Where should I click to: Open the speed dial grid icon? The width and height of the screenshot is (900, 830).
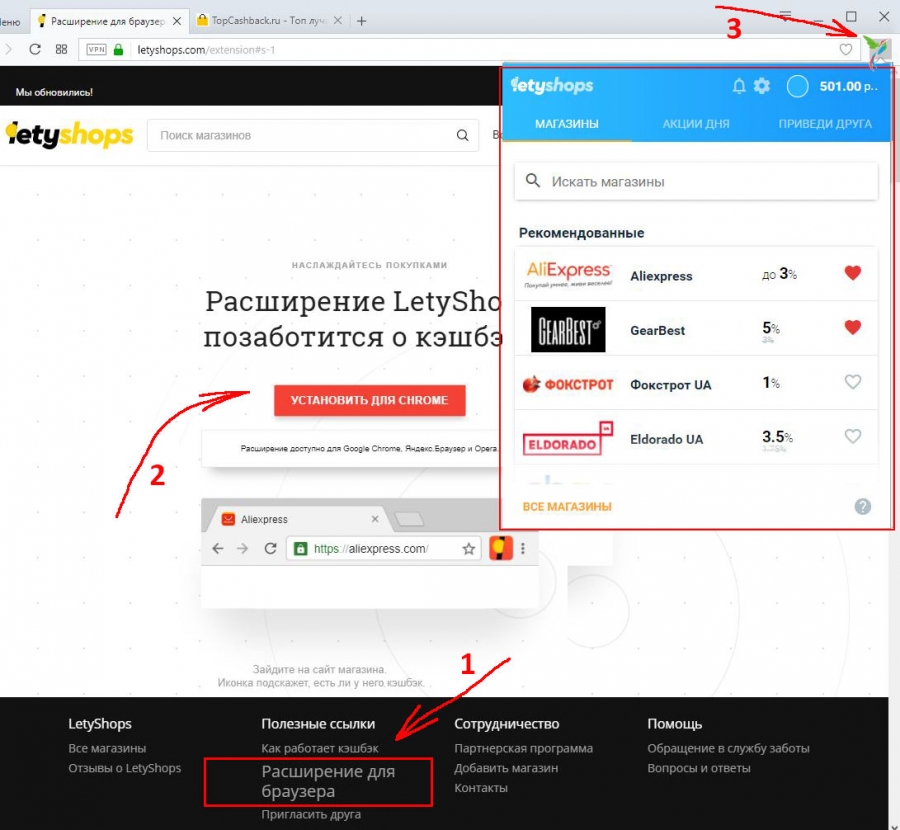(x=62, y=49)
